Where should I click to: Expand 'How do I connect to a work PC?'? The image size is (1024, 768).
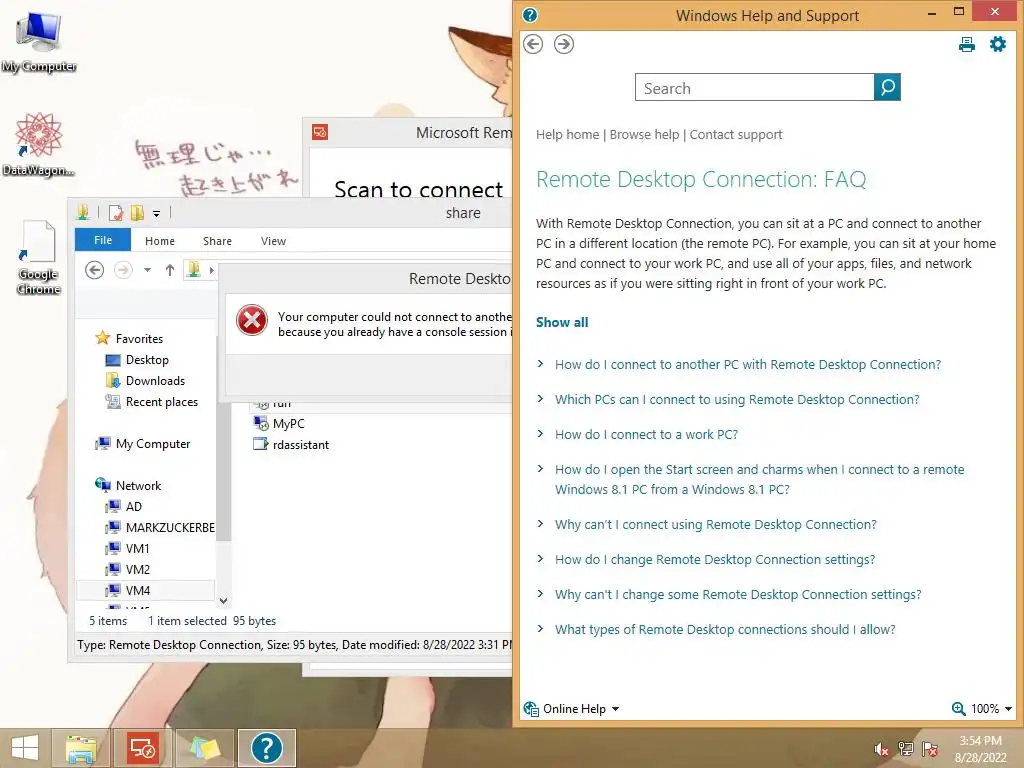(x=646, y=434)
